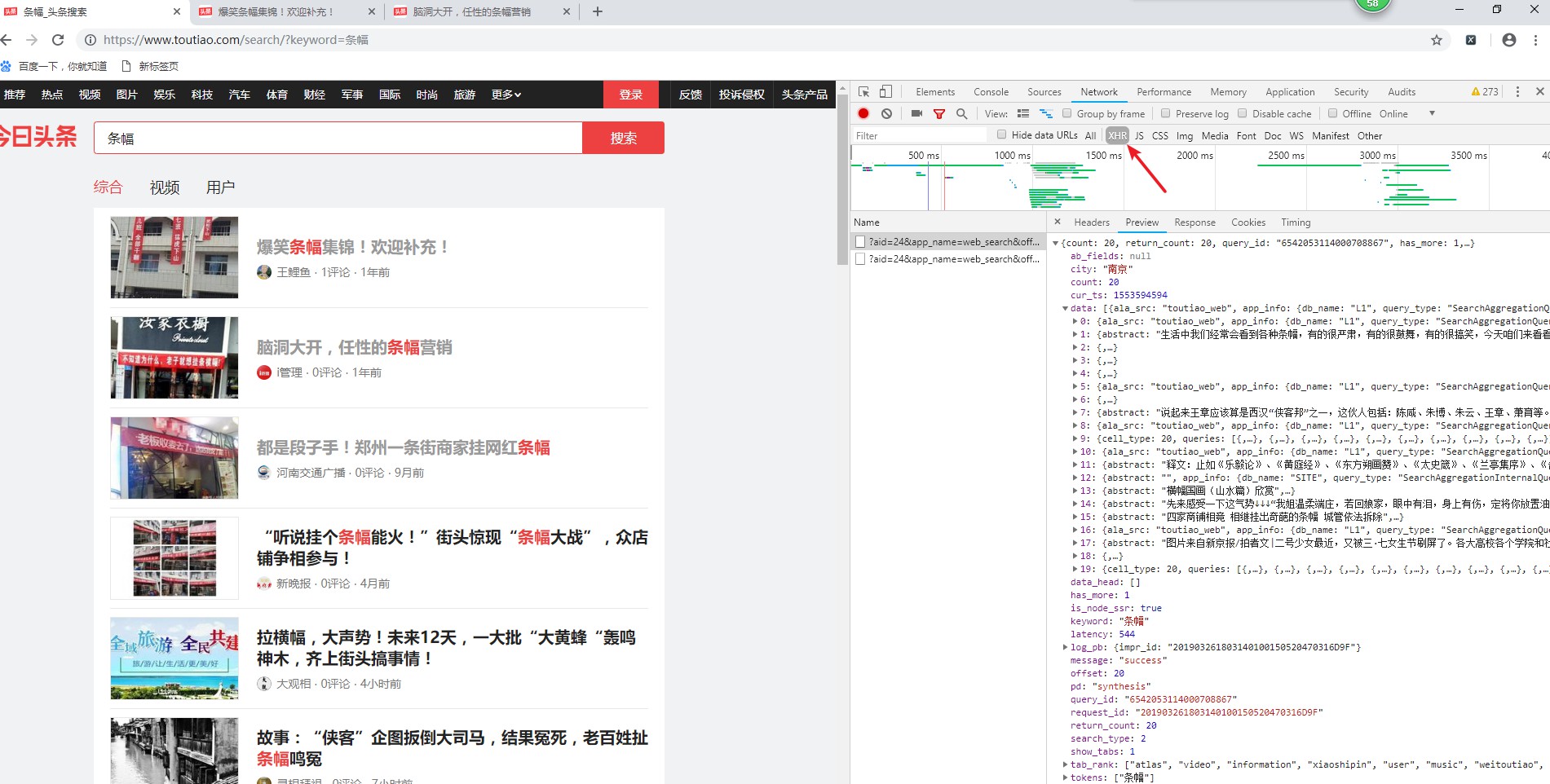Collapse the root JSON response object

[1056, 243]
